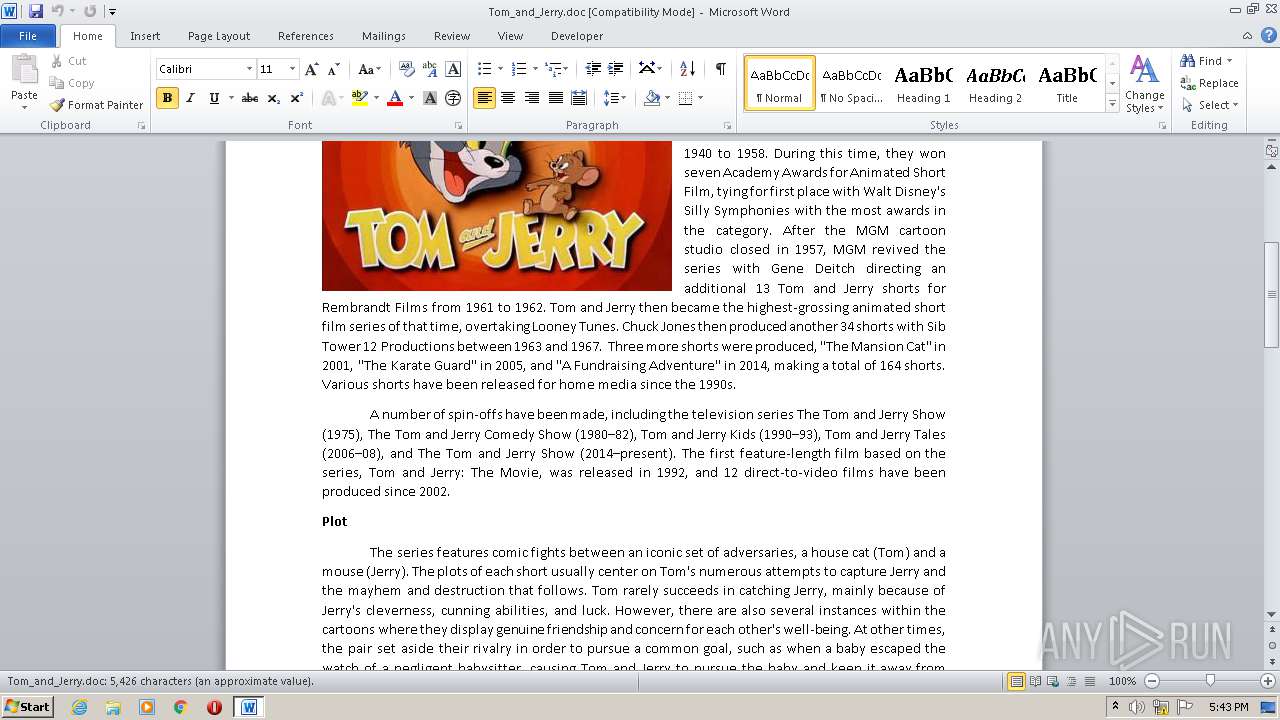Open the bullets list dropdown
Viewport: 1280px width, 720px height.
coord(501,69)
